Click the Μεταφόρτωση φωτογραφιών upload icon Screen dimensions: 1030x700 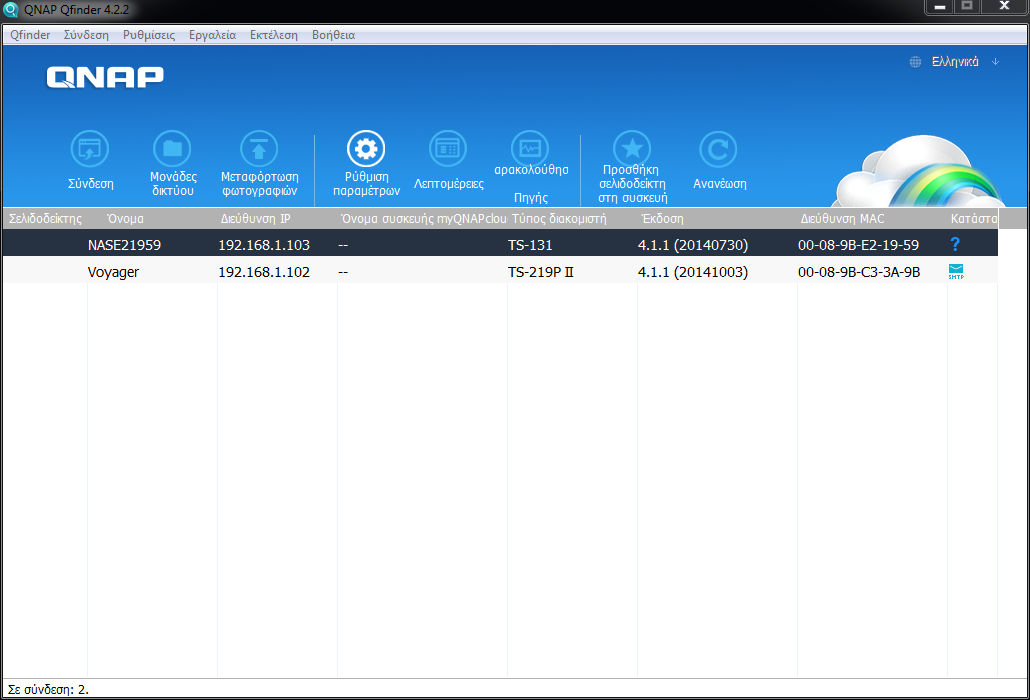pyautogui.click(x=259, y=150)
